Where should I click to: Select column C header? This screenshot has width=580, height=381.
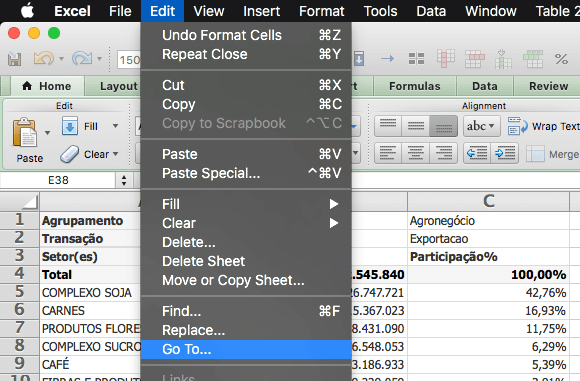pos(488,201)
